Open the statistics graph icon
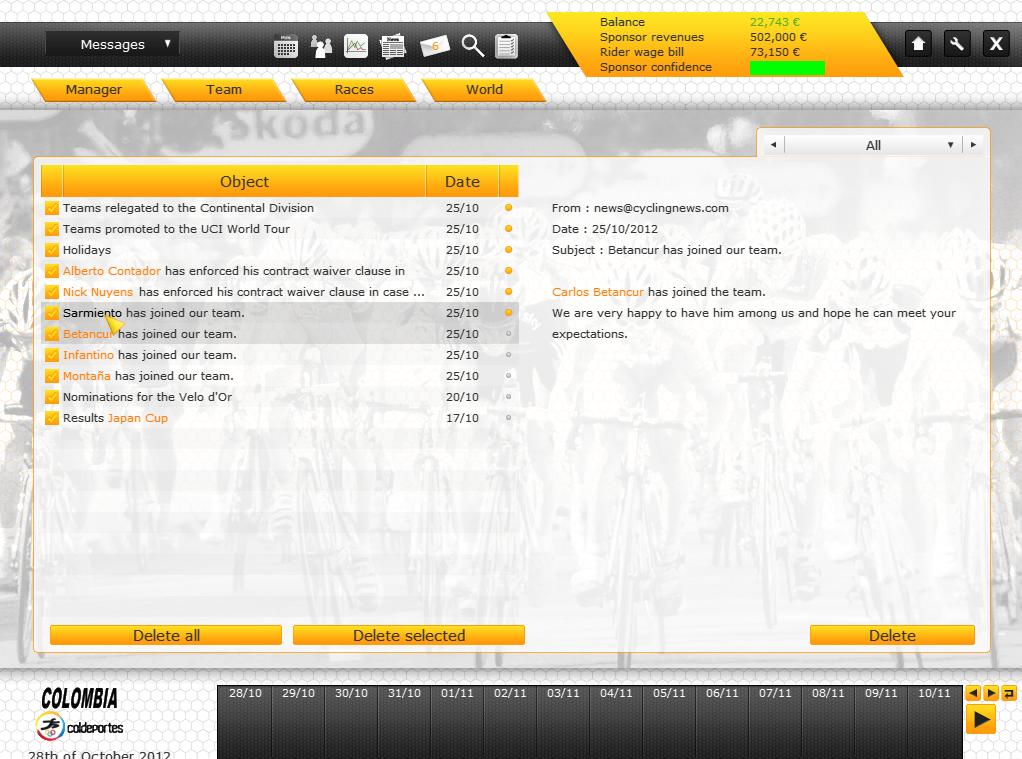The width and height of the screenshot is (1022, 759). (356, 46)
